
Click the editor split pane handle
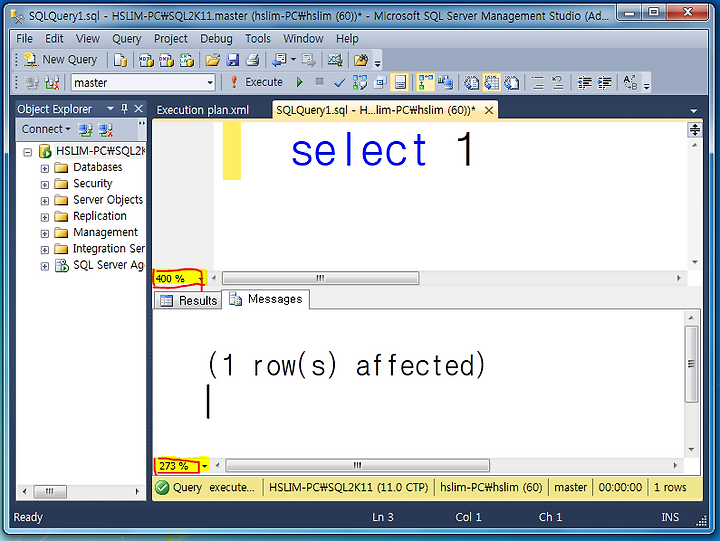coord(694,130)
